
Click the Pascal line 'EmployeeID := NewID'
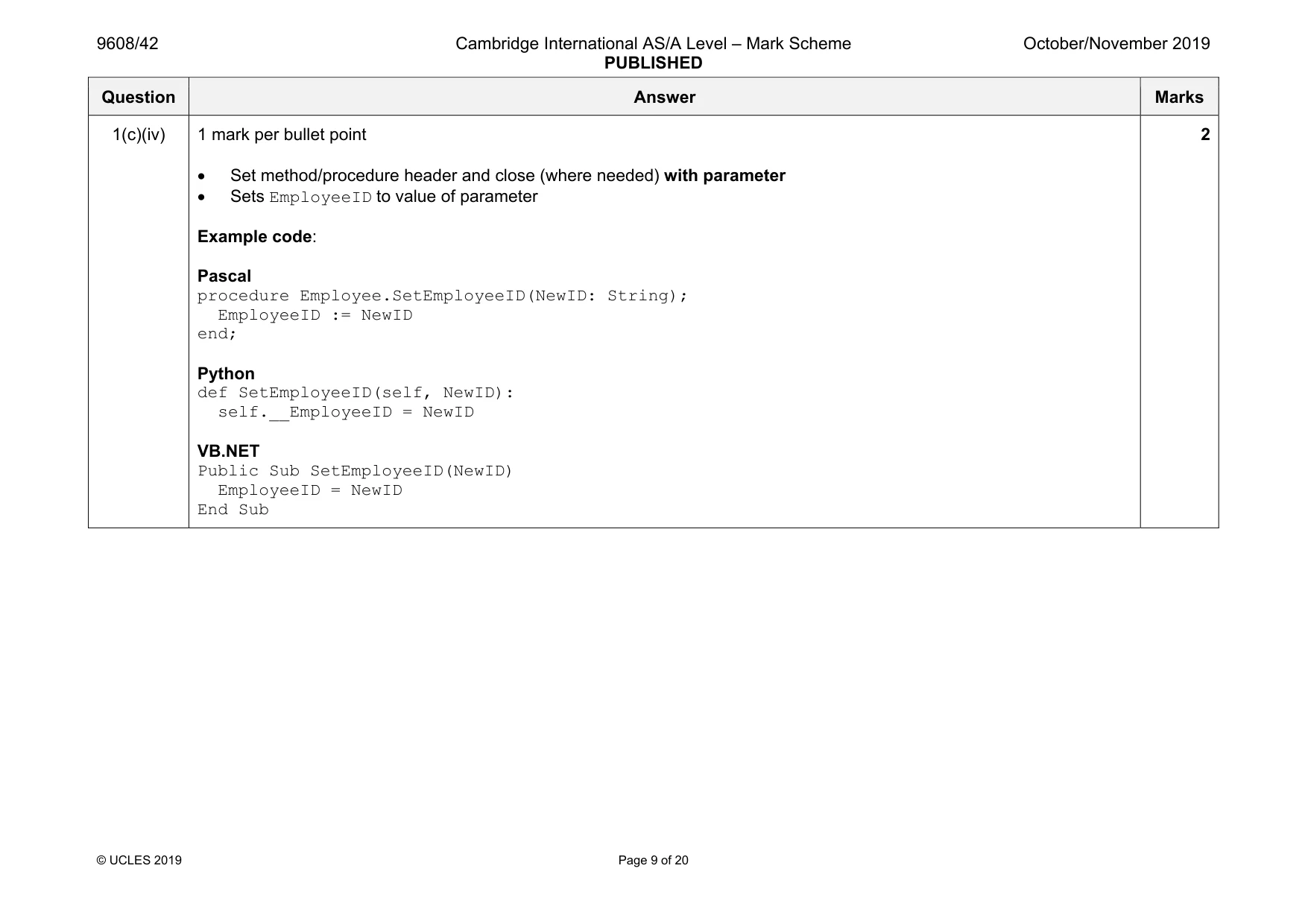click(315, 315)
